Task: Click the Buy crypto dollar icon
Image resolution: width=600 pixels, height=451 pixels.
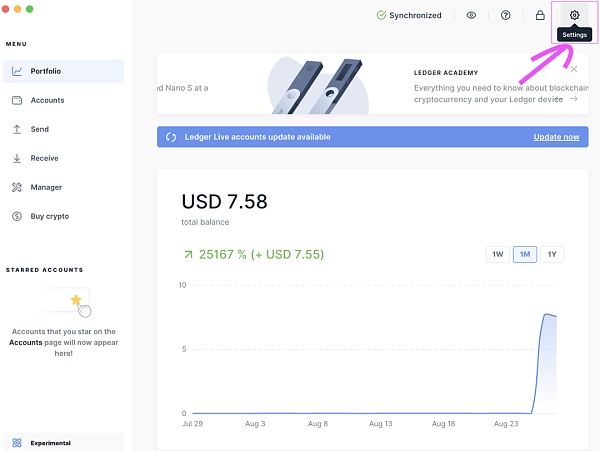Action: click(x=18, y=216)
